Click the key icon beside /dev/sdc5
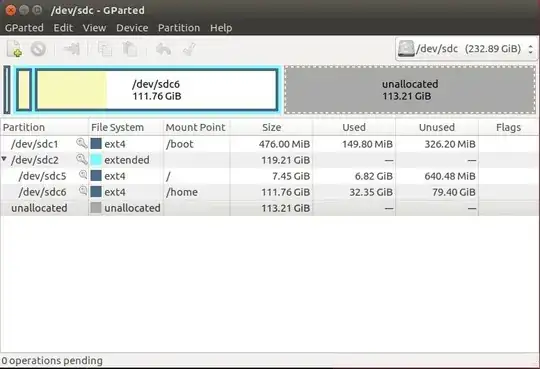Screen dimensions: 540x369 pyautogui.click(x=83, y=175)
